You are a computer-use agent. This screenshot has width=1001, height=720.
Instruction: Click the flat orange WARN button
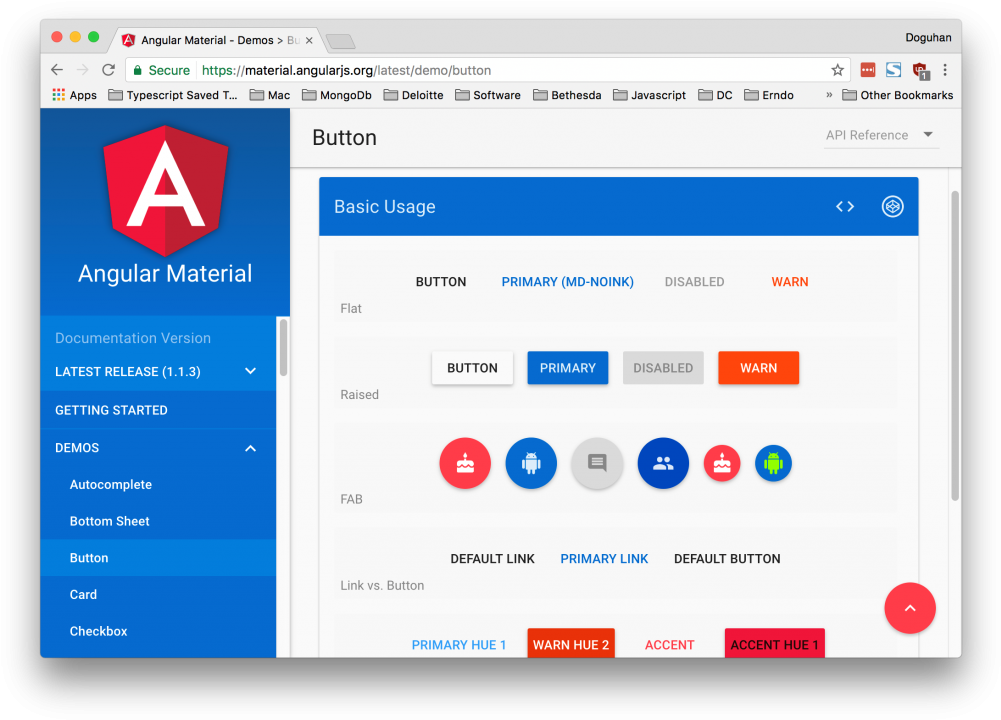point(790,281)
